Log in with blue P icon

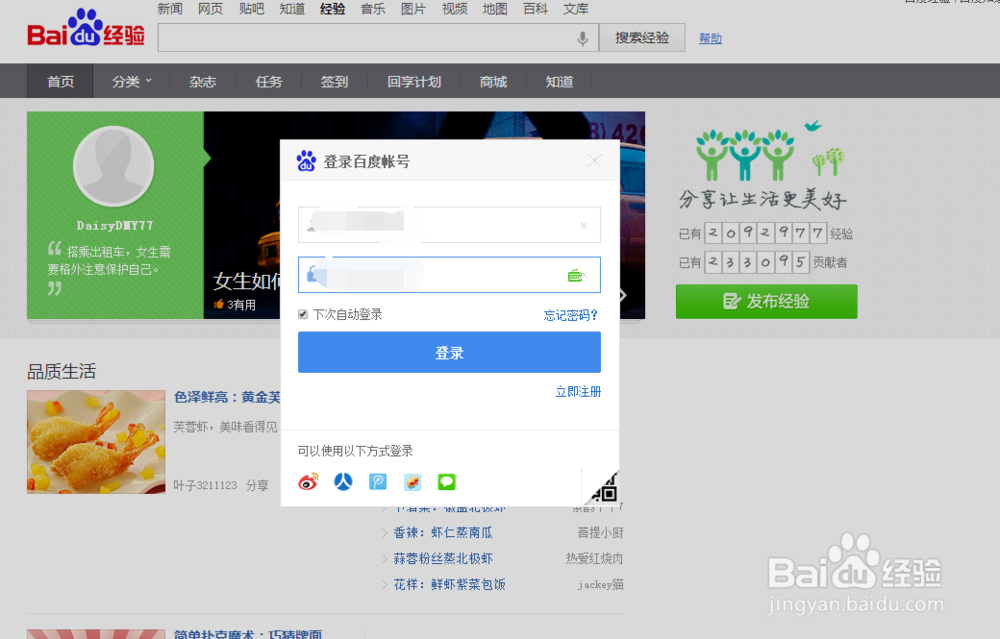tap(378, 482)
